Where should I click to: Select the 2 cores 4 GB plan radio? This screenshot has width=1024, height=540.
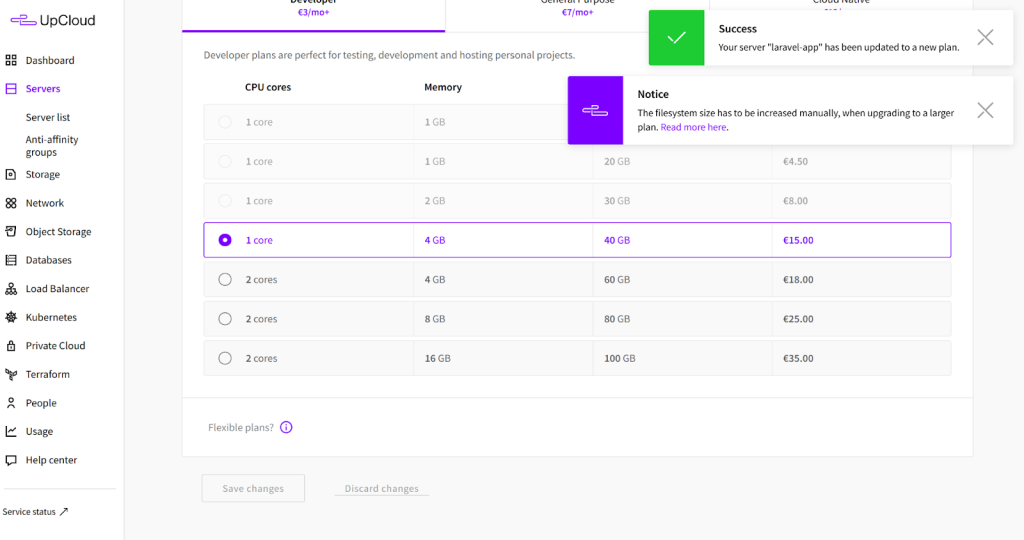point(225,280)
